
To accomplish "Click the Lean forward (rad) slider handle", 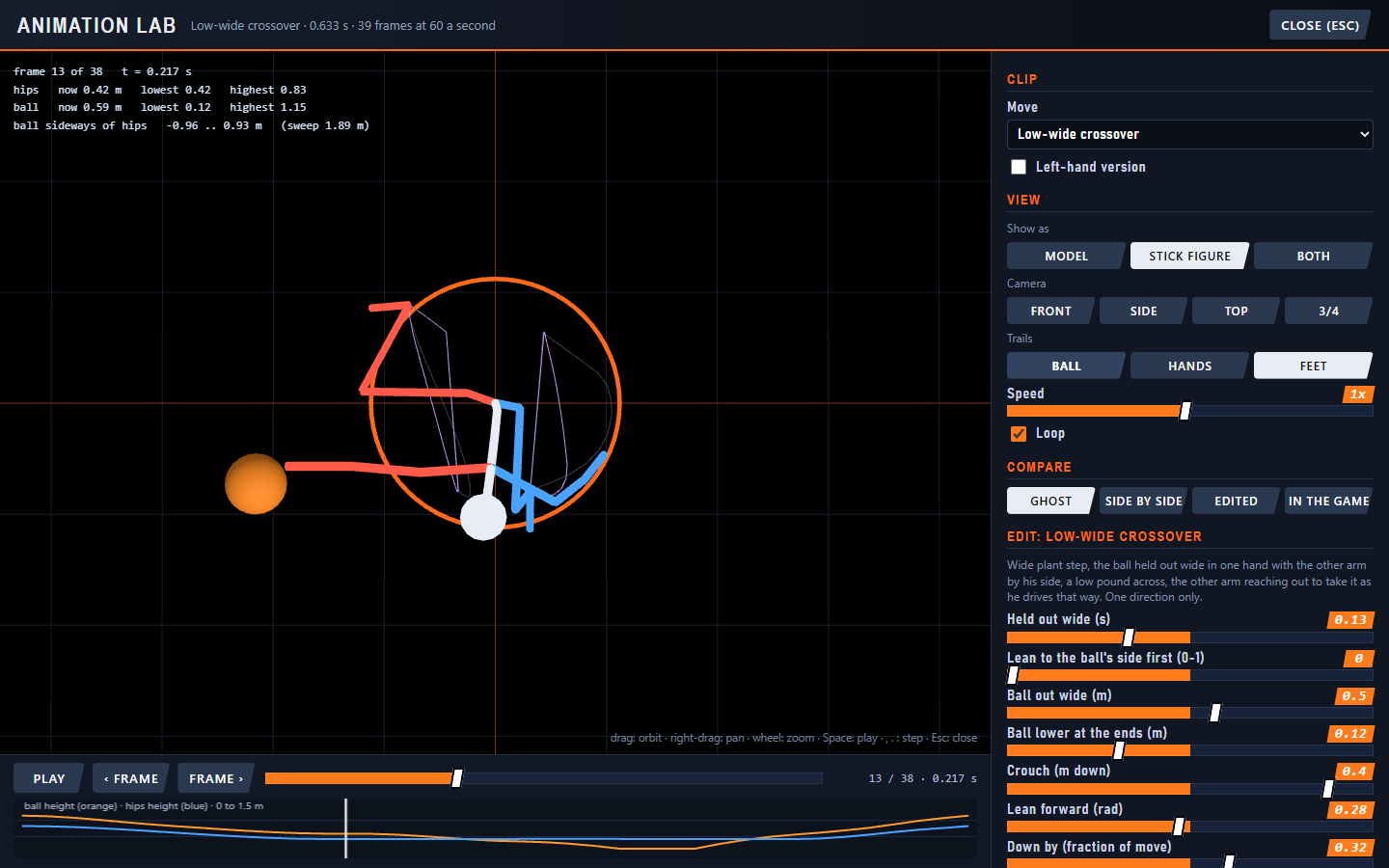I will [1179, 827].
